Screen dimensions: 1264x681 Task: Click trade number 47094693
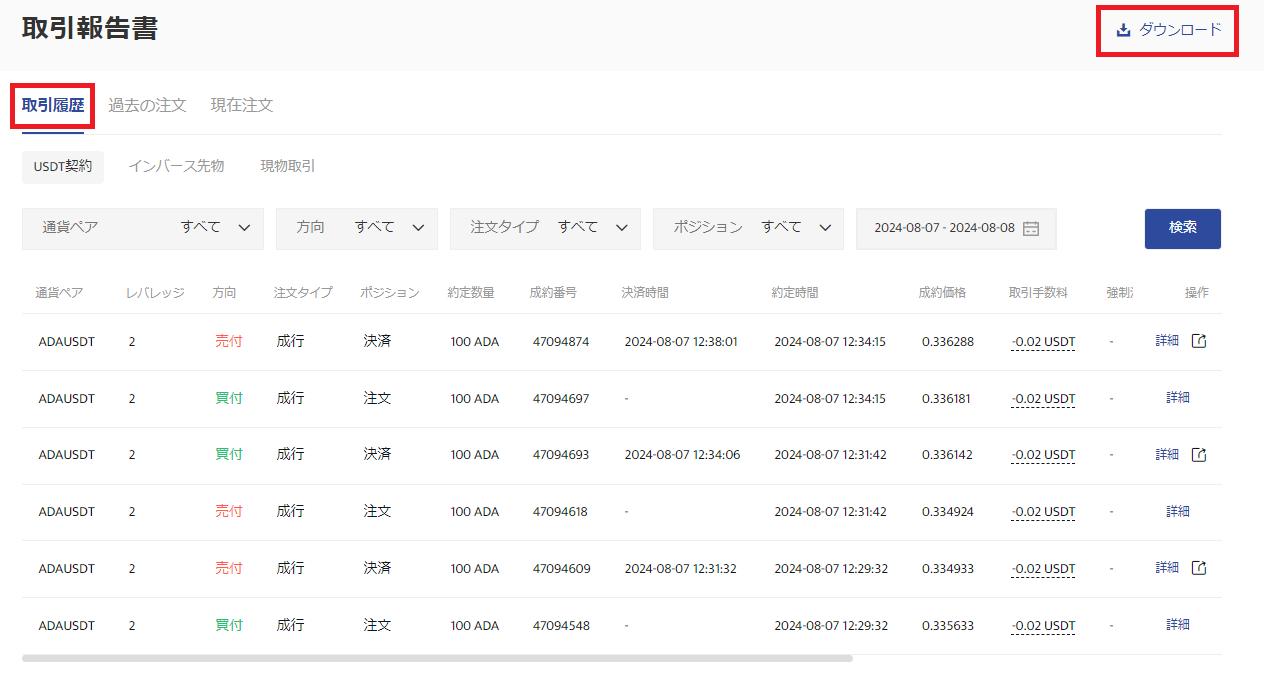tap(561, 455)
